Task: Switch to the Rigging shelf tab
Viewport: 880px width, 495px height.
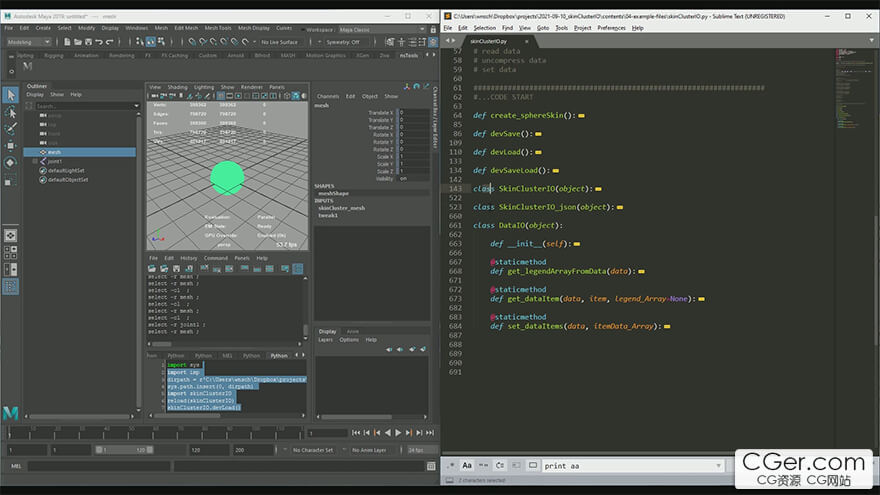Action: (54, 56)
